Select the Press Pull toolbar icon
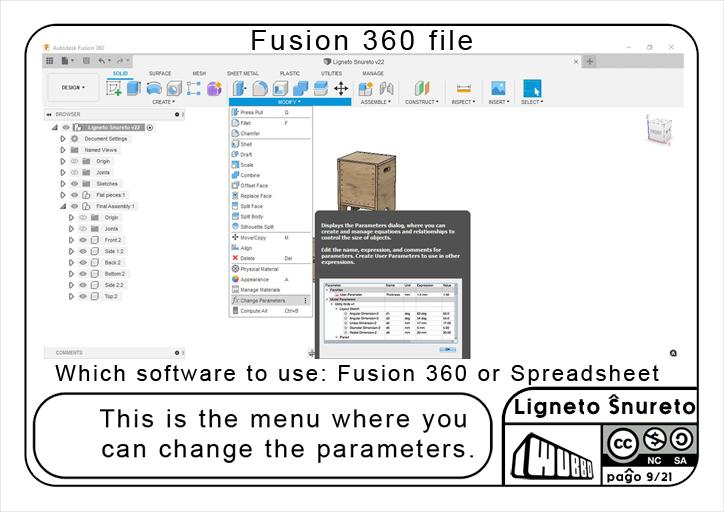The image size is (724, 512). (x=239, y=88)
